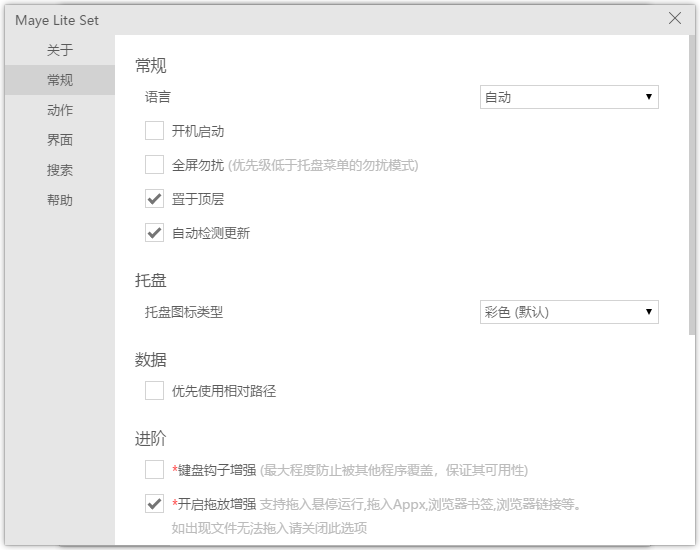
Task: Open the 语言 dropdown showing 自动
Action: coord(569,97)
